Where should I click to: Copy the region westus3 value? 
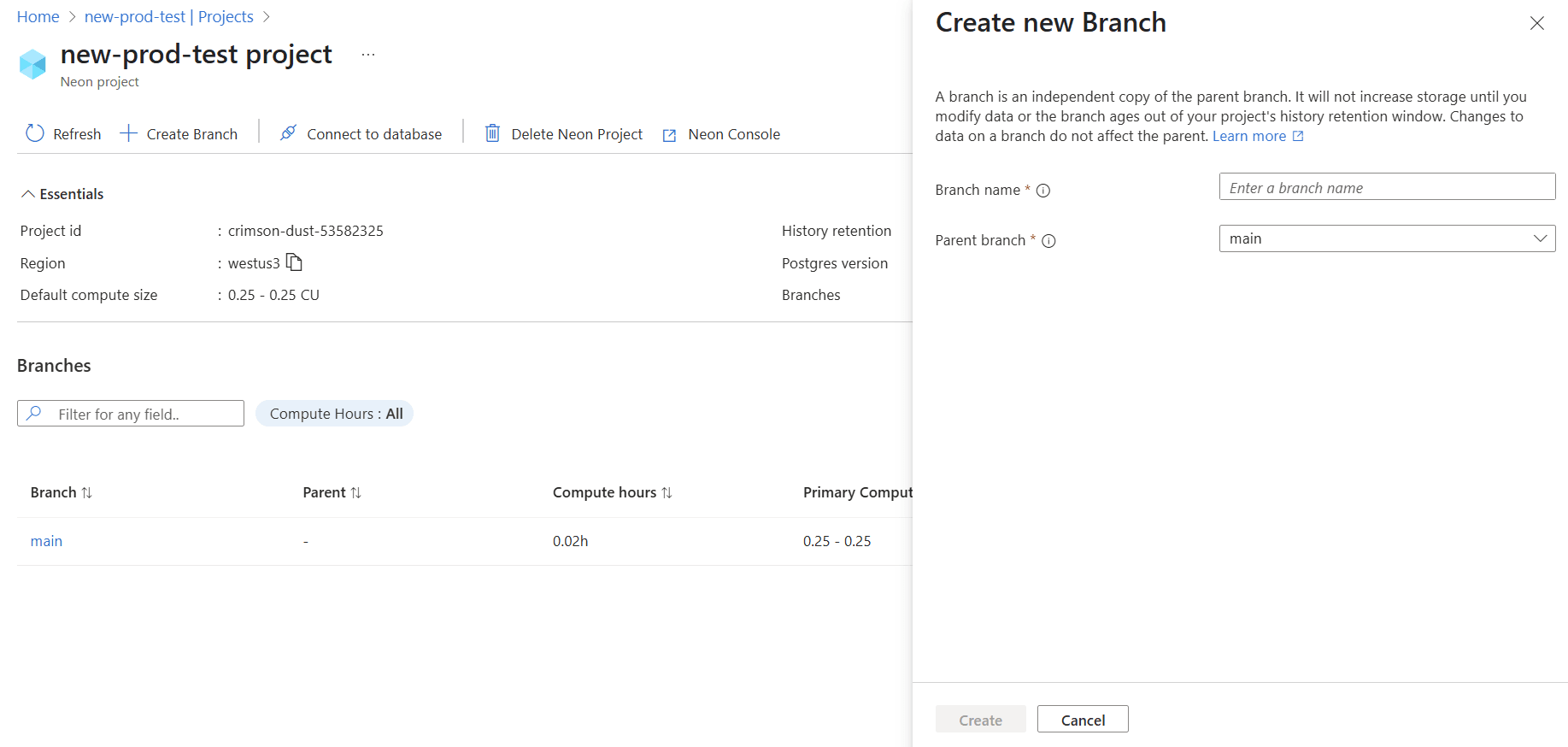(295, 262)
